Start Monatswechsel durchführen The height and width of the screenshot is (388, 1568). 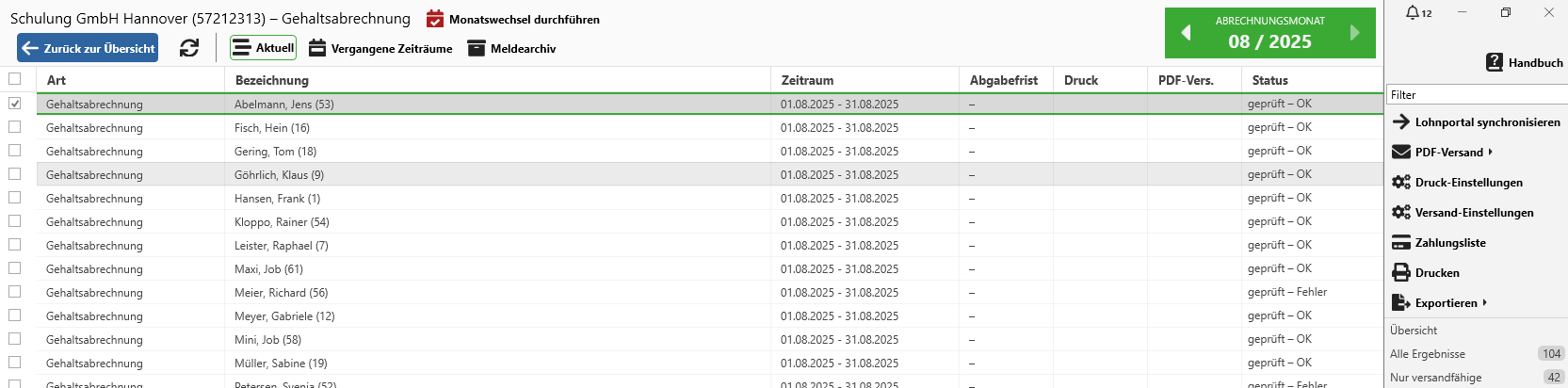click(x=513, y=19)
